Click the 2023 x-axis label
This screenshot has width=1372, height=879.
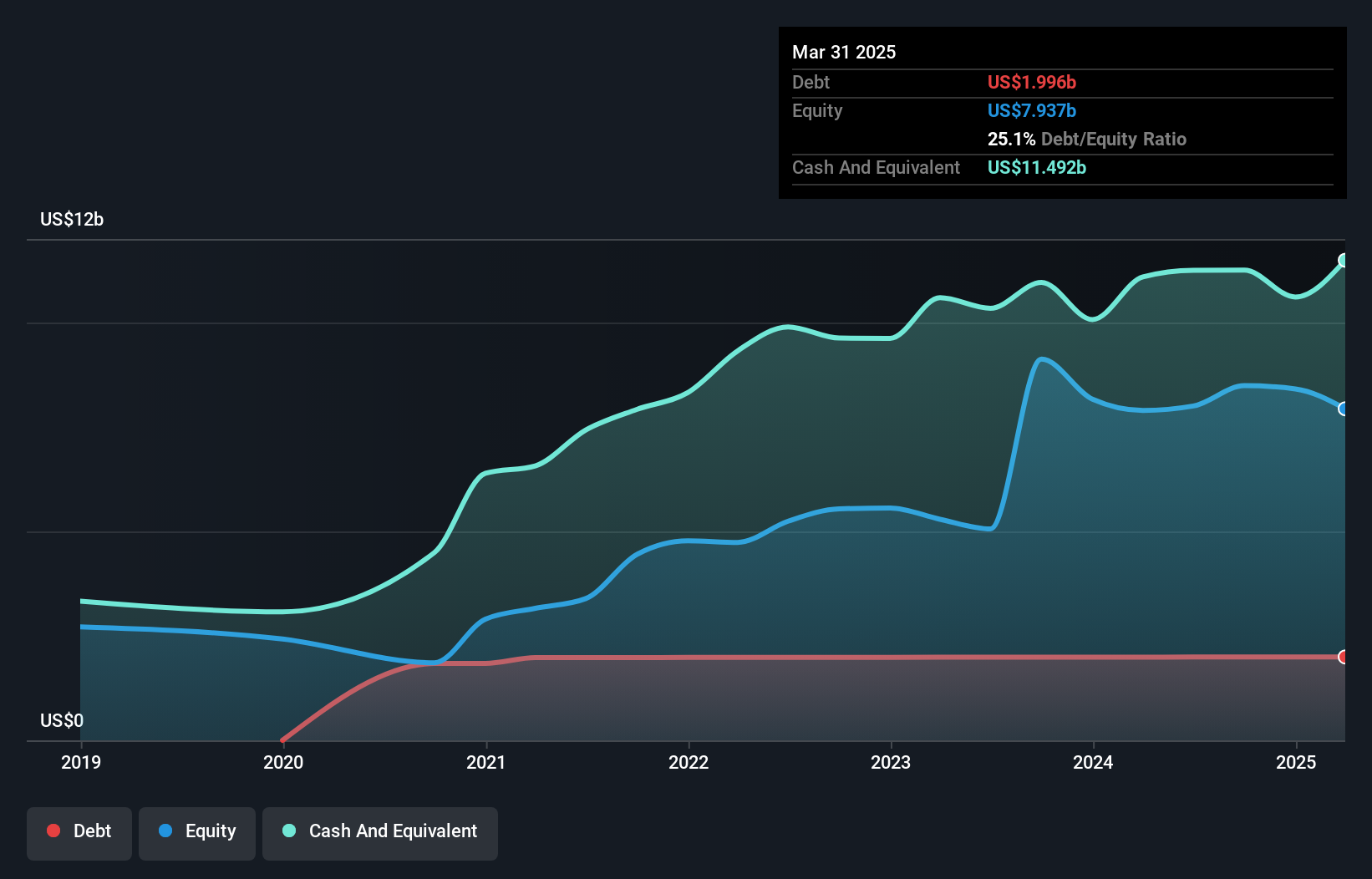pos(891,762)
